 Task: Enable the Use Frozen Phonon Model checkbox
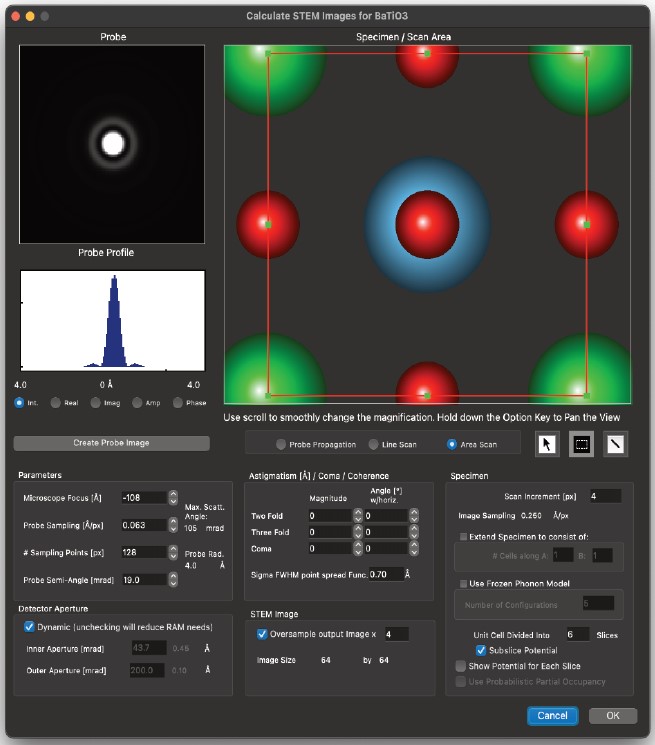pyautogui.click(x=463, y=583)
